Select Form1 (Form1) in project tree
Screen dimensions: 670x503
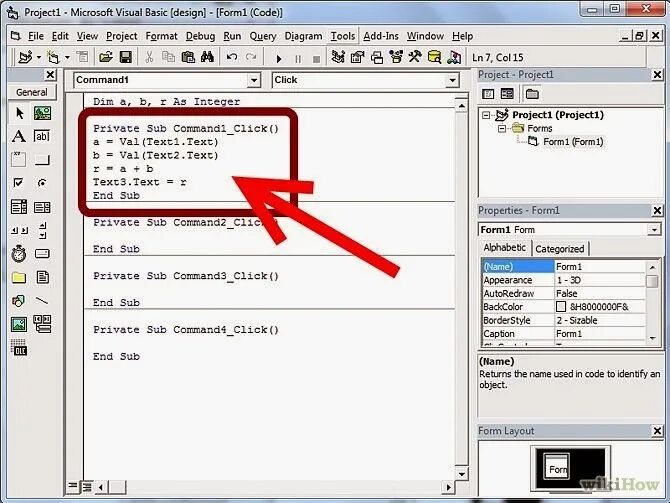coord(573,142)
